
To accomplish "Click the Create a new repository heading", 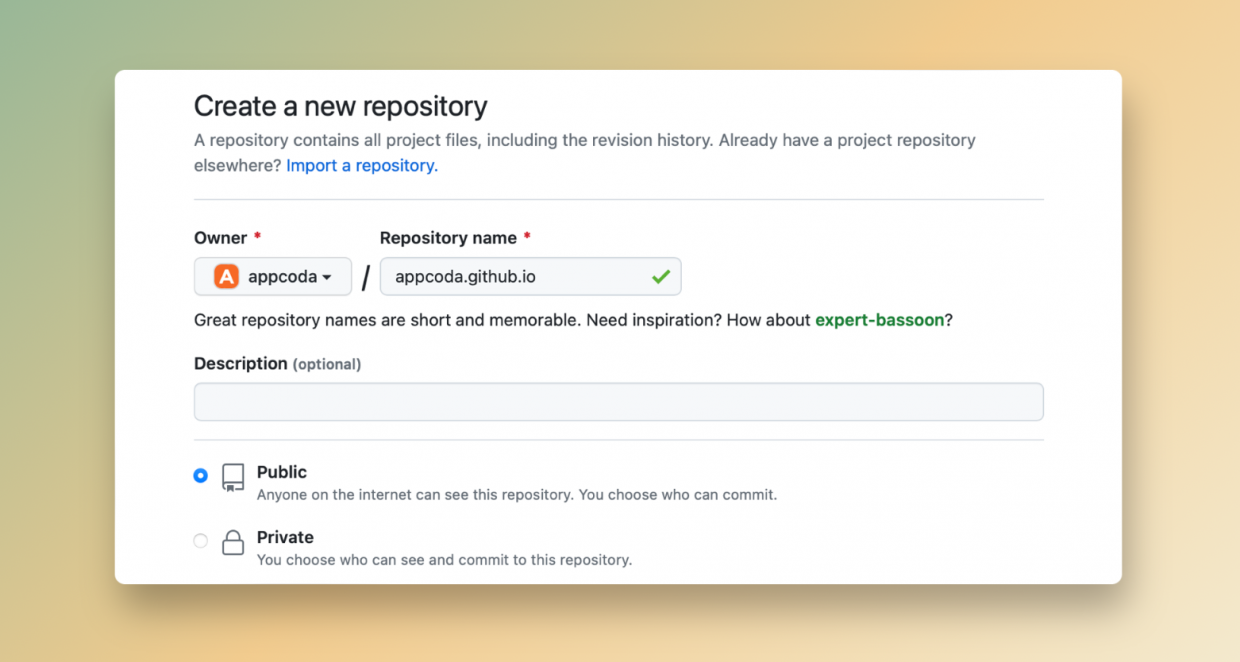I will 340,106.
